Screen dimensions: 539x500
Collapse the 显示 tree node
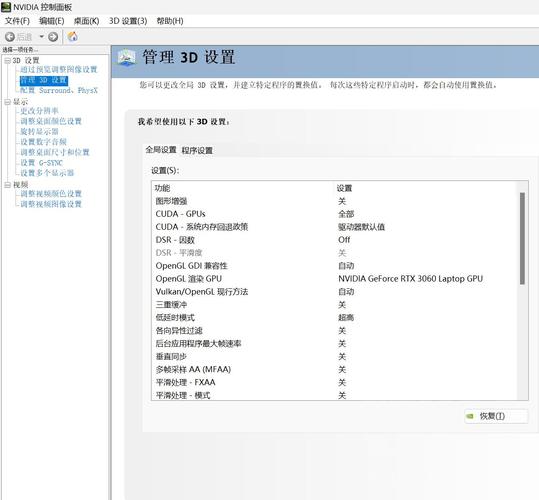[x=7, y=102]
